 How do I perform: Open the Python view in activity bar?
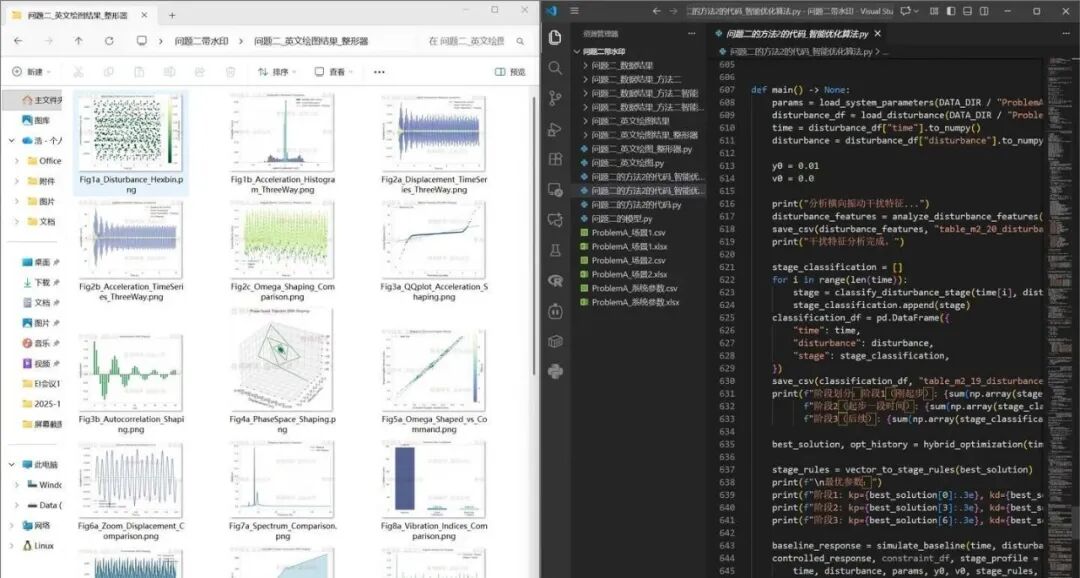pos(555,372)
